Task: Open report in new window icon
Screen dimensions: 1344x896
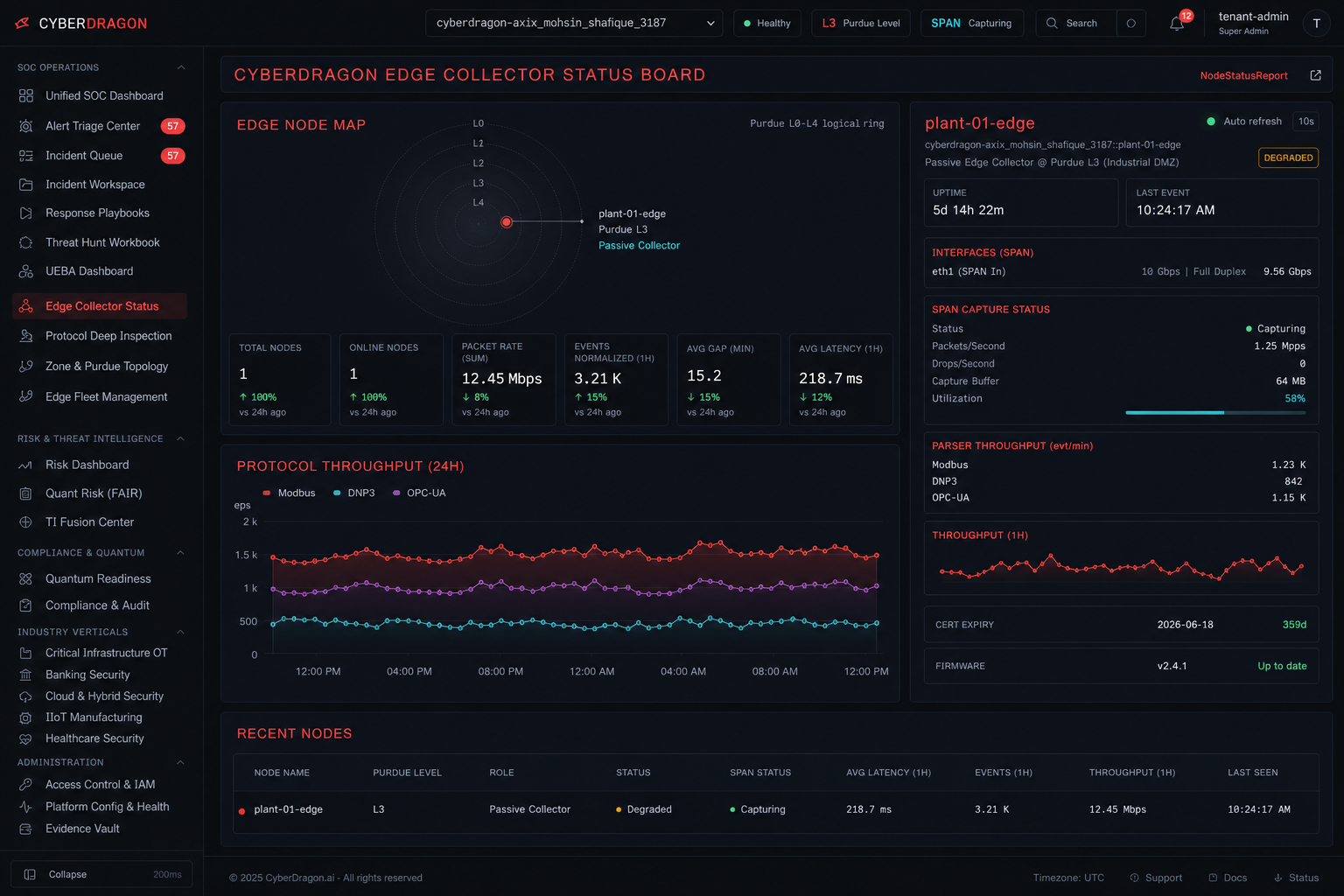Action: [x=1315, y=75]
